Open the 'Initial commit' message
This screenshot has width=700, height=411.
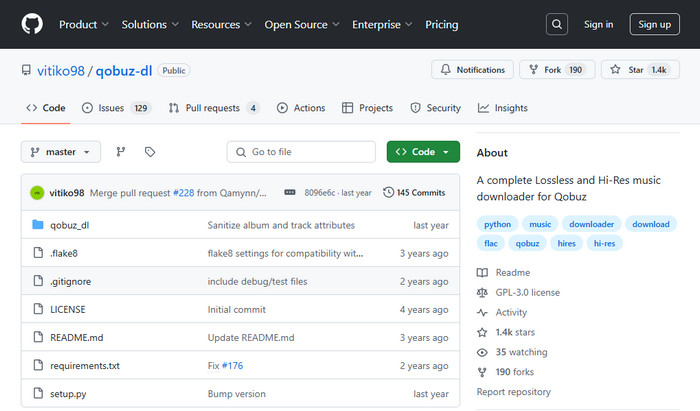(x=237, y=309)
